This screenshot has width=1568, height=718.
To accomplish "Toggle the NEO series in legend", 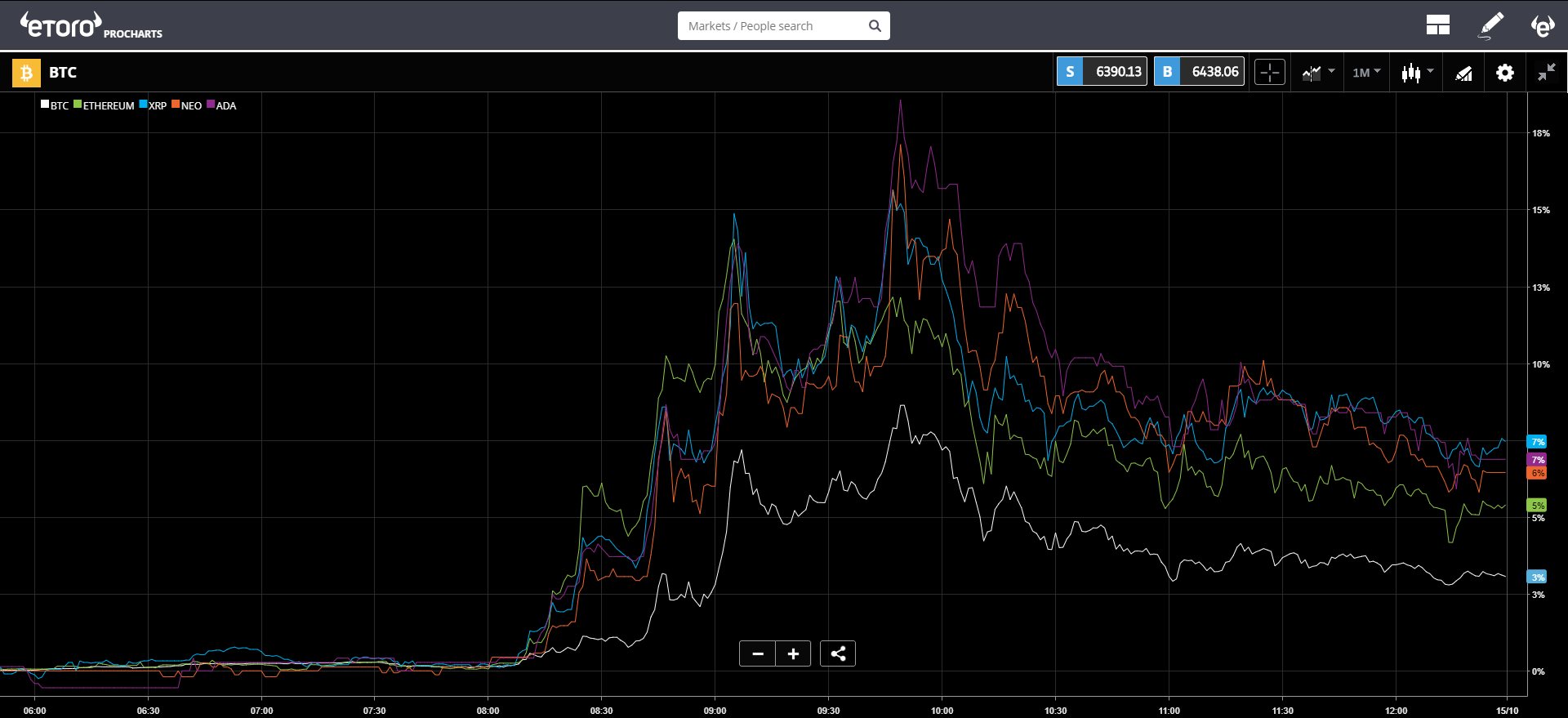I will click(x=187, y=105).
